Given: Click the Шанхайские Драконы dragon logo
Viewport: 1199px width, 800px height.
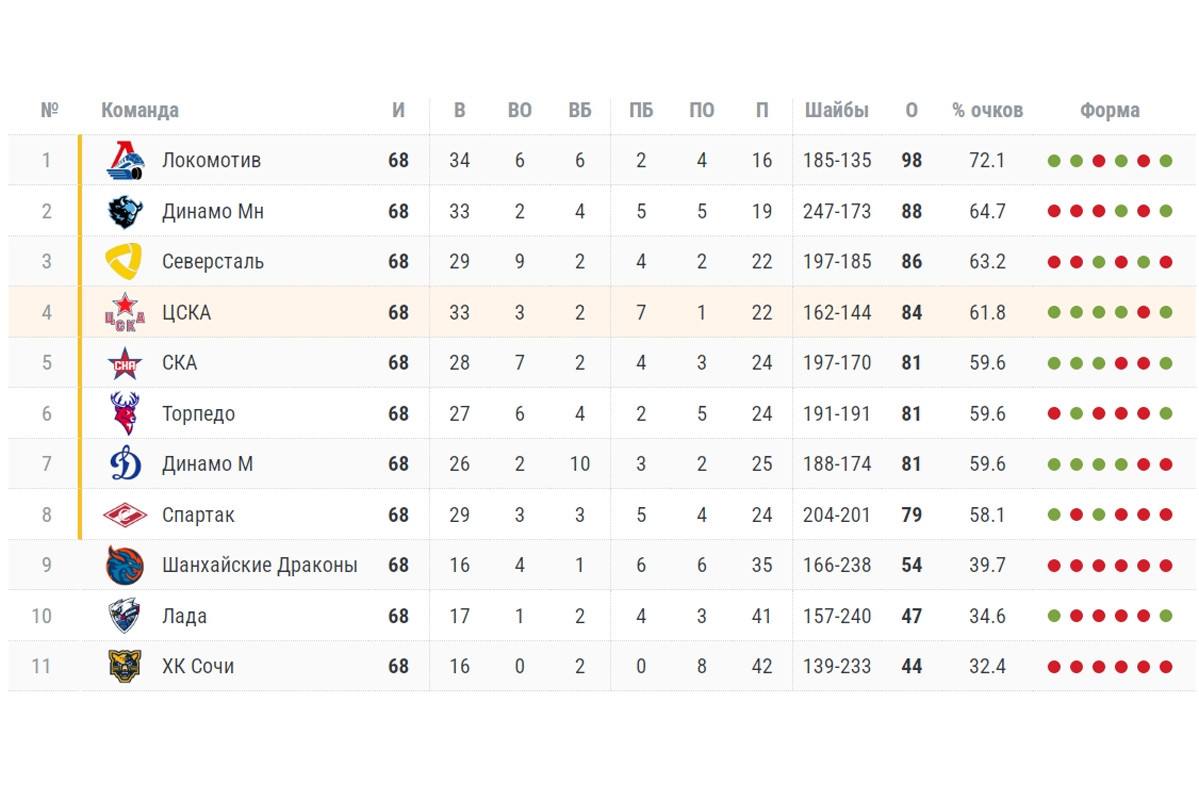Looking at the screenshot, I should [125, 566].
